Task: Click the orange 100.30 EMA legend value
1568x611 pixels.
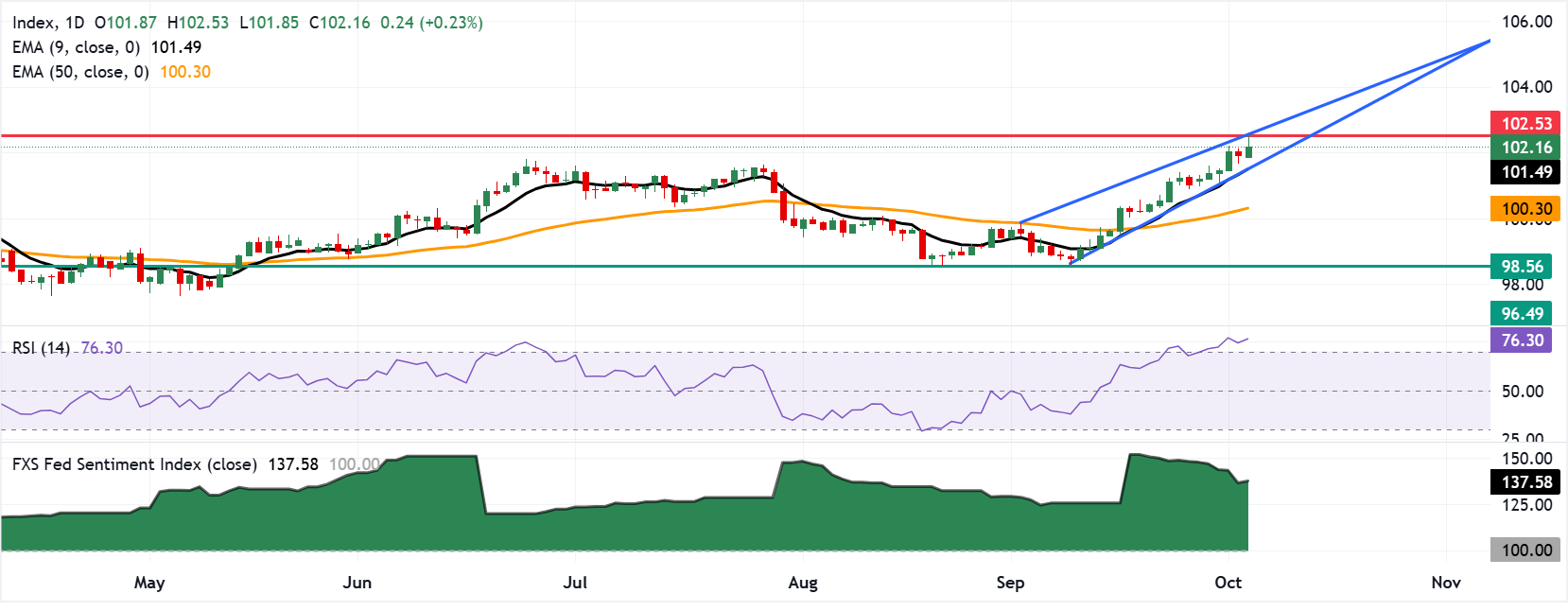Action: click(185, 72)
